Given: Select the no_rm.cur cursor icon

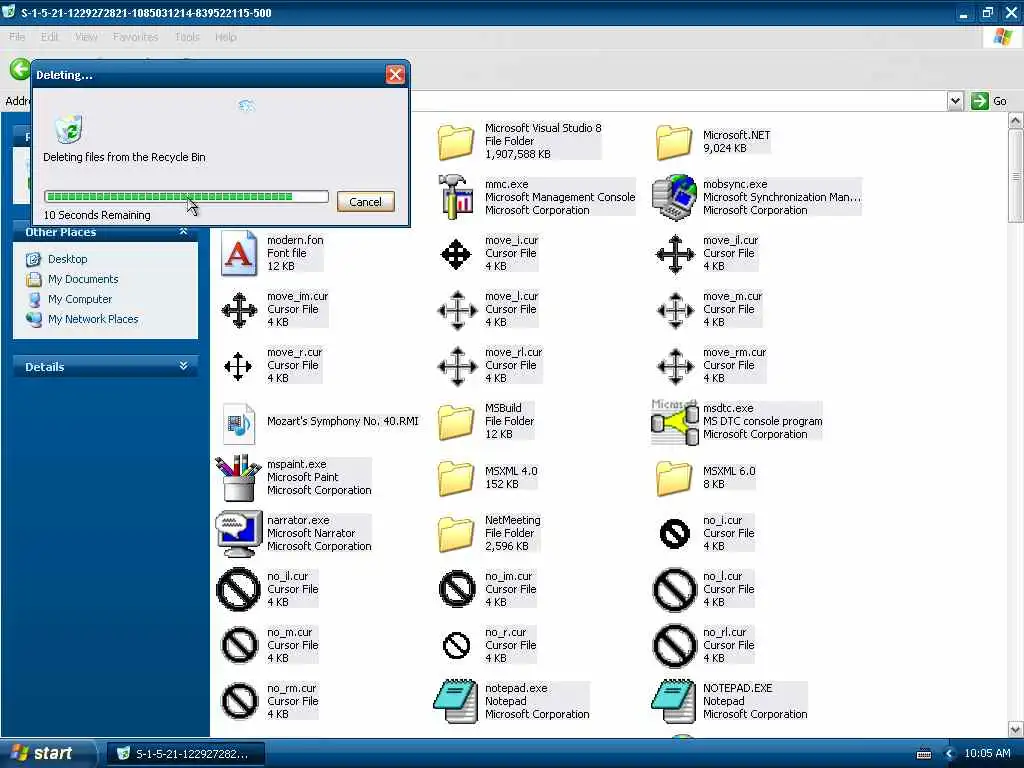Looking at the screenshot, I should click(x=240, y=701).
